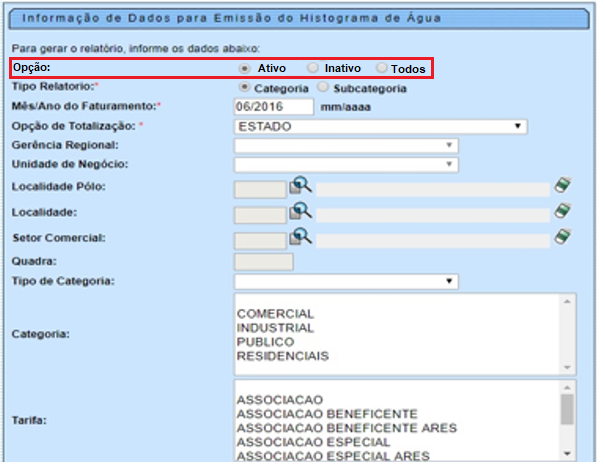This screenshot has height=475, width=605.
Task: Select the Ativo radio option
Action: pos(245,68)
